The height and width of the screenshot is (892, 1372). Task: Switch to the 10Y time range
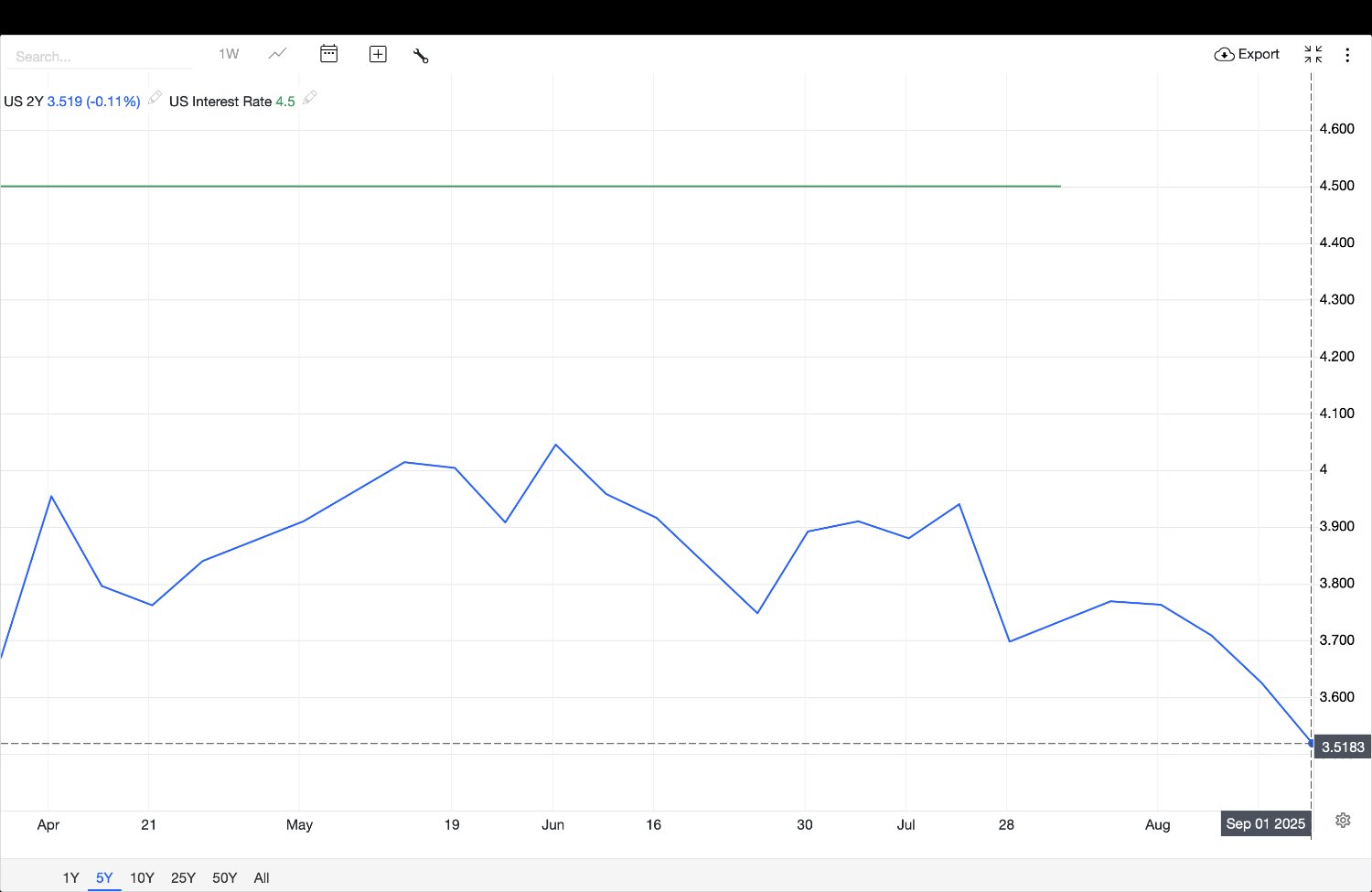(x=142, y=877)
